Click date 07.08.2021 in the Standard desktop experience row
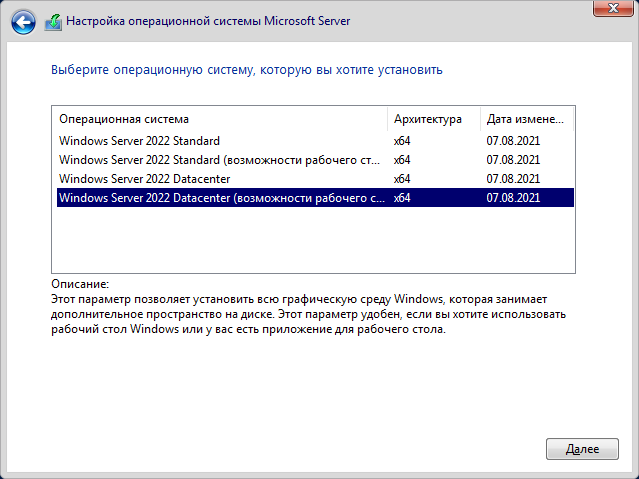Image resolution: width=639 pixels, height=479 pixels. [x=513, y=160]
